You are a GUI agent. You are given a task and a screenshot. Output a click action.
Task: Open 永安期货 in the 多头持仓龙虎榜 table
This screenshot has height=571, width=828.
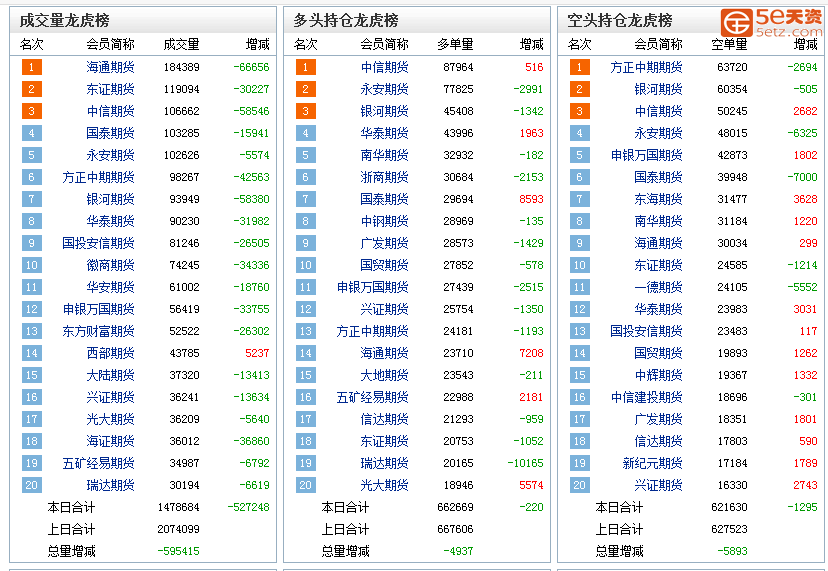click(x=384, y=89)
